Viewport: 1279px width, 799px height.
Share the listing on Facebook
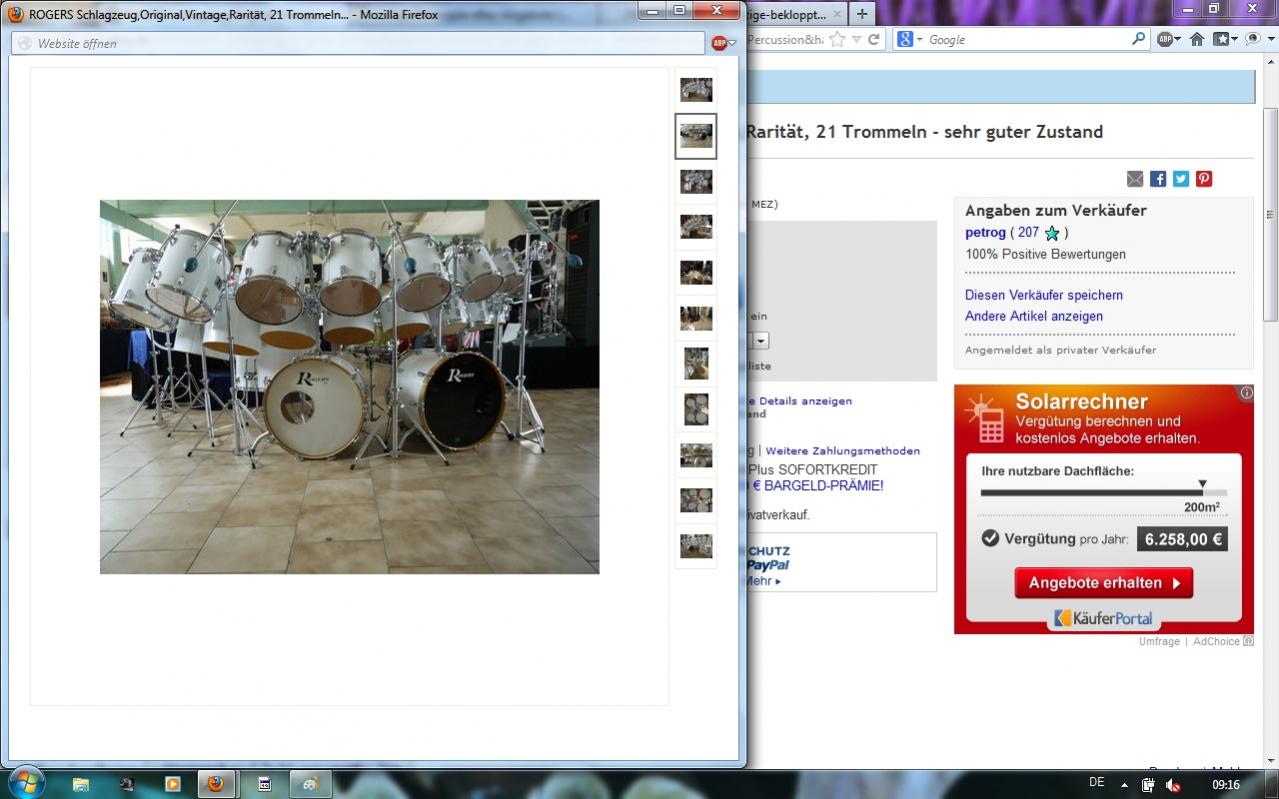click(x=1158, y=179)
